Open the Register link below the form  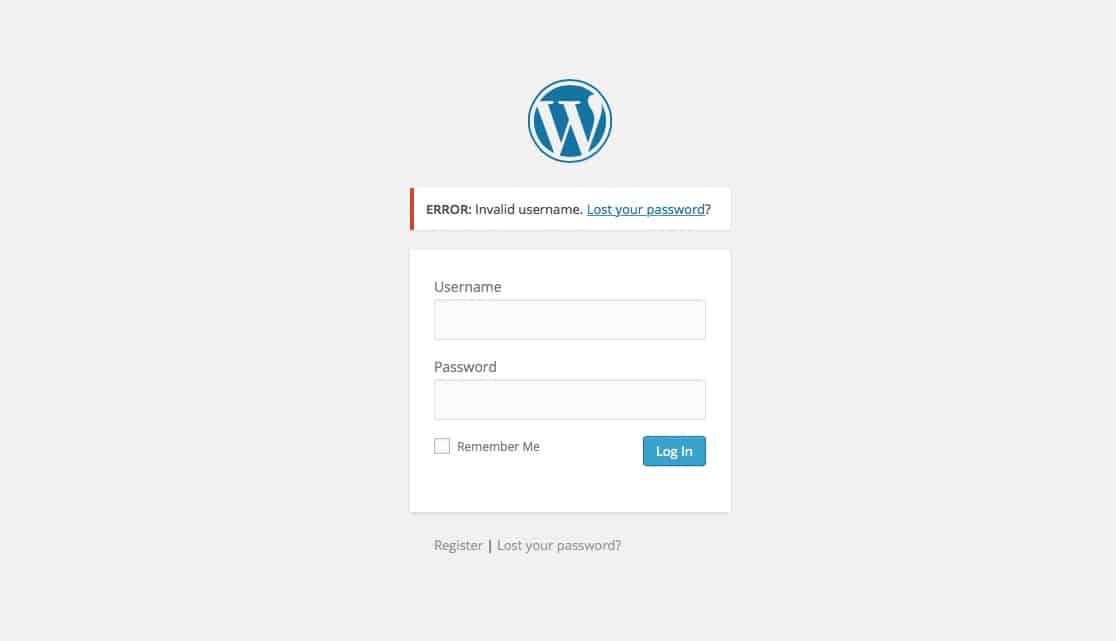pos(458,545)
